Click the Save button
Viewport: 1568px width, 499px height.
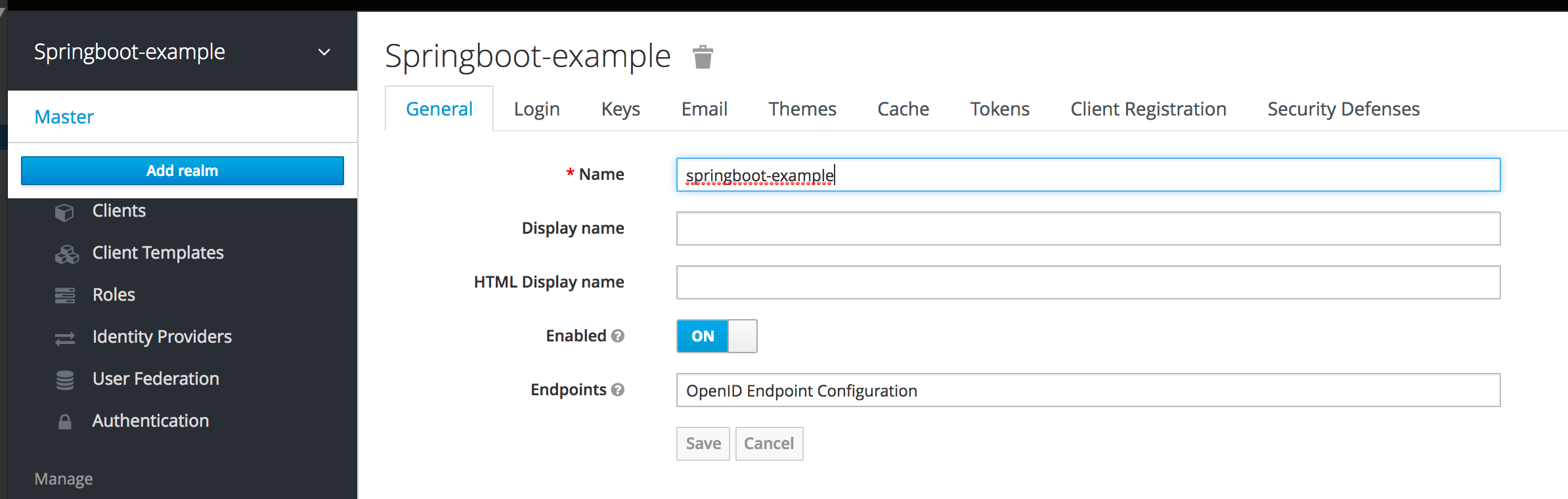tap(703, 444)
